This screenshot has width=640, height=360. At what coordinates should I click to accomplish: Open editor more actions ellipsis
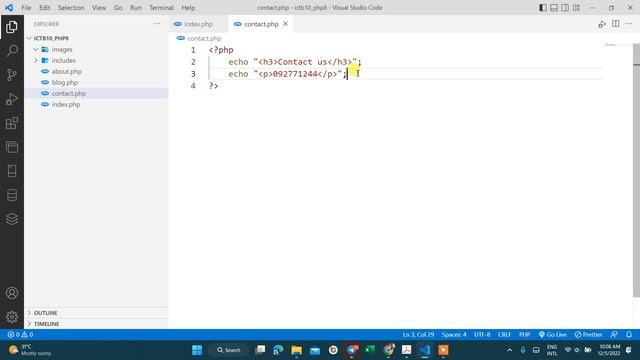click(629, 24)
